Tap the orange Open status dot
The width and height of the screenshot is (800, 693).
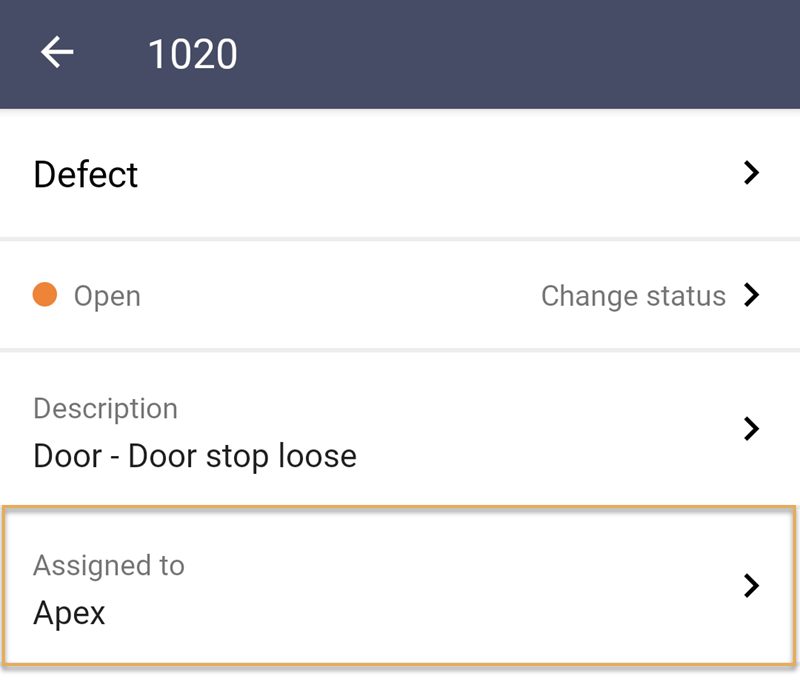[45, 294]
